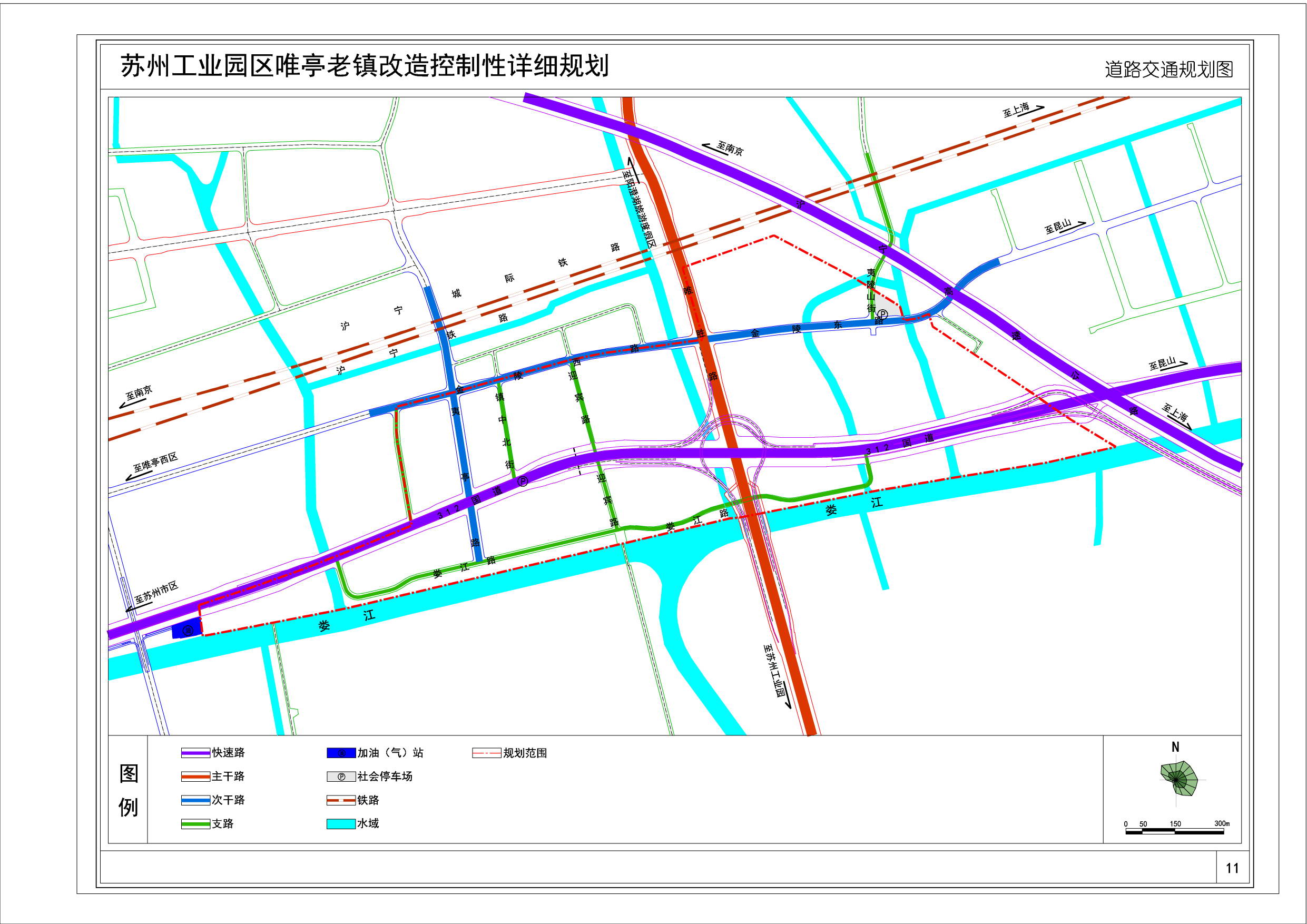
Task: Click the parking icon near 夷陵山街
Action: [x=883, y=314]
